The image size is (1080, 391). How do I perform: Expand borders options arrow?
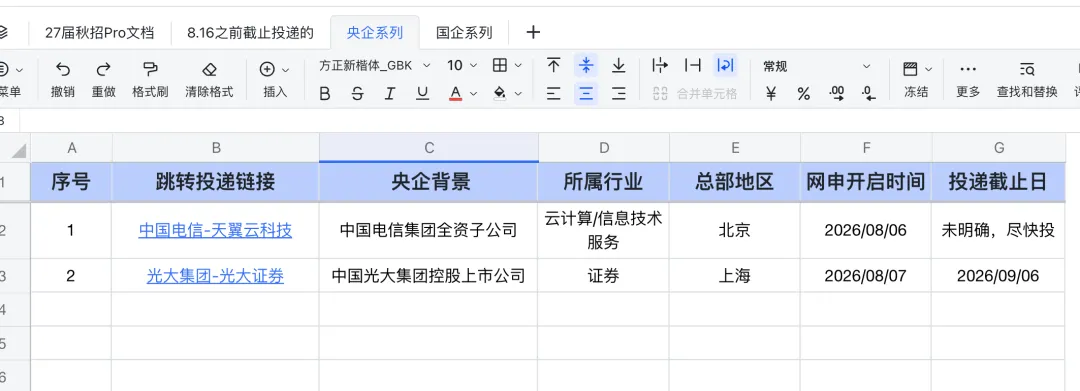pos(518,66)
